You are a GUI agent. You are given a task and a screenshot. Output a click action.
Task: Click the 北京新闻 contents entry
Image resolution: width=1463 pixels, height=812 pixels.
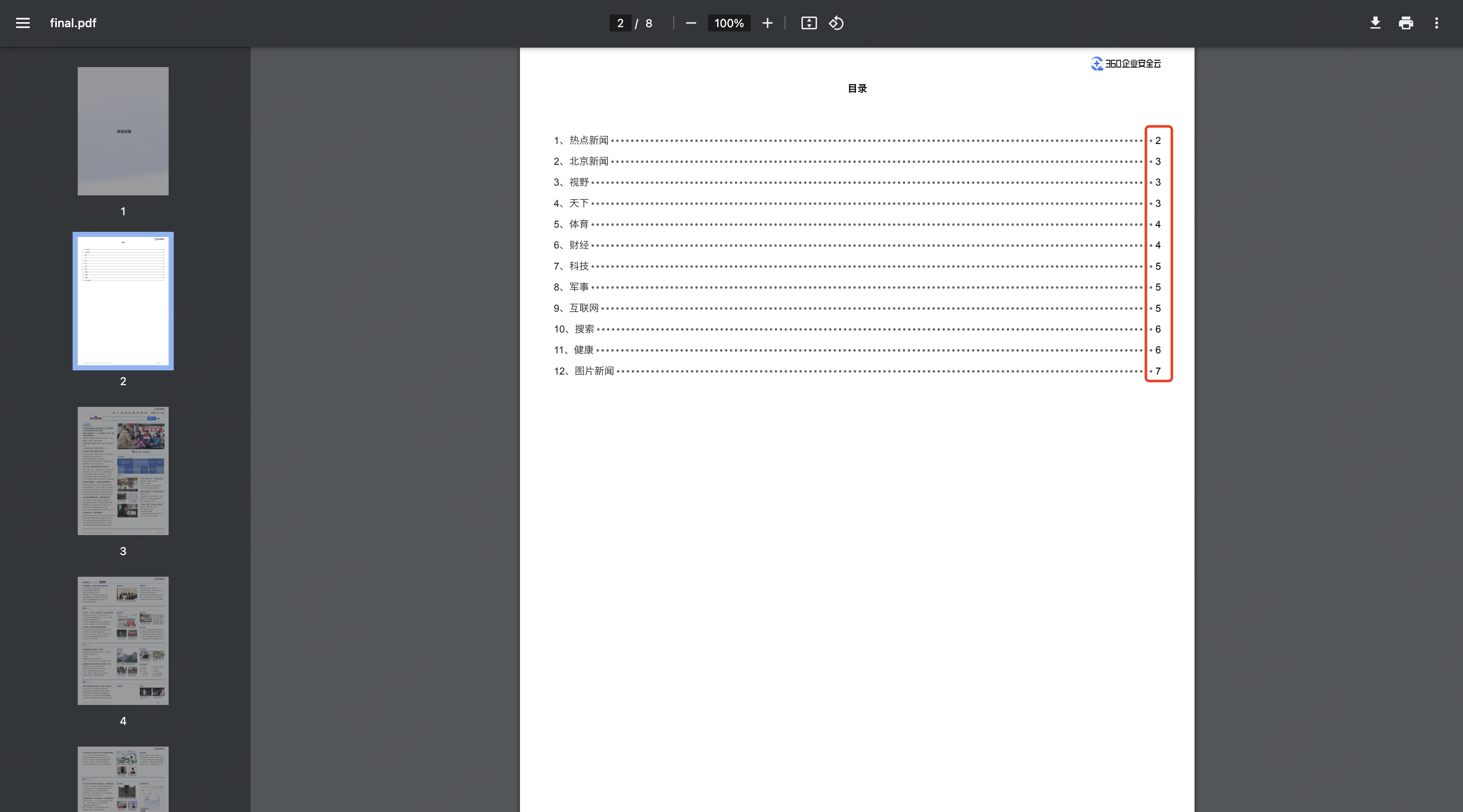(x=588, y=161)
